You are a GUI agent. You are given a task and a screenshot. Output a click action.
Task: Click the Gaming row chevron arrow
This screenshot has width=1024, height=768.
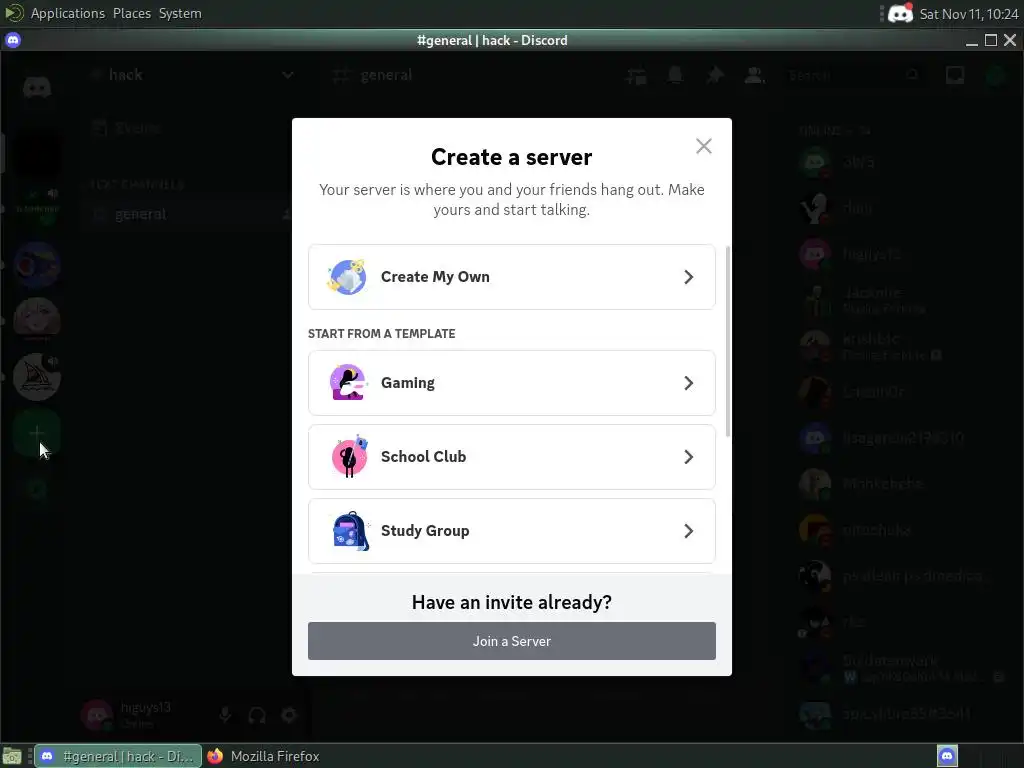(x=688, y=383)
